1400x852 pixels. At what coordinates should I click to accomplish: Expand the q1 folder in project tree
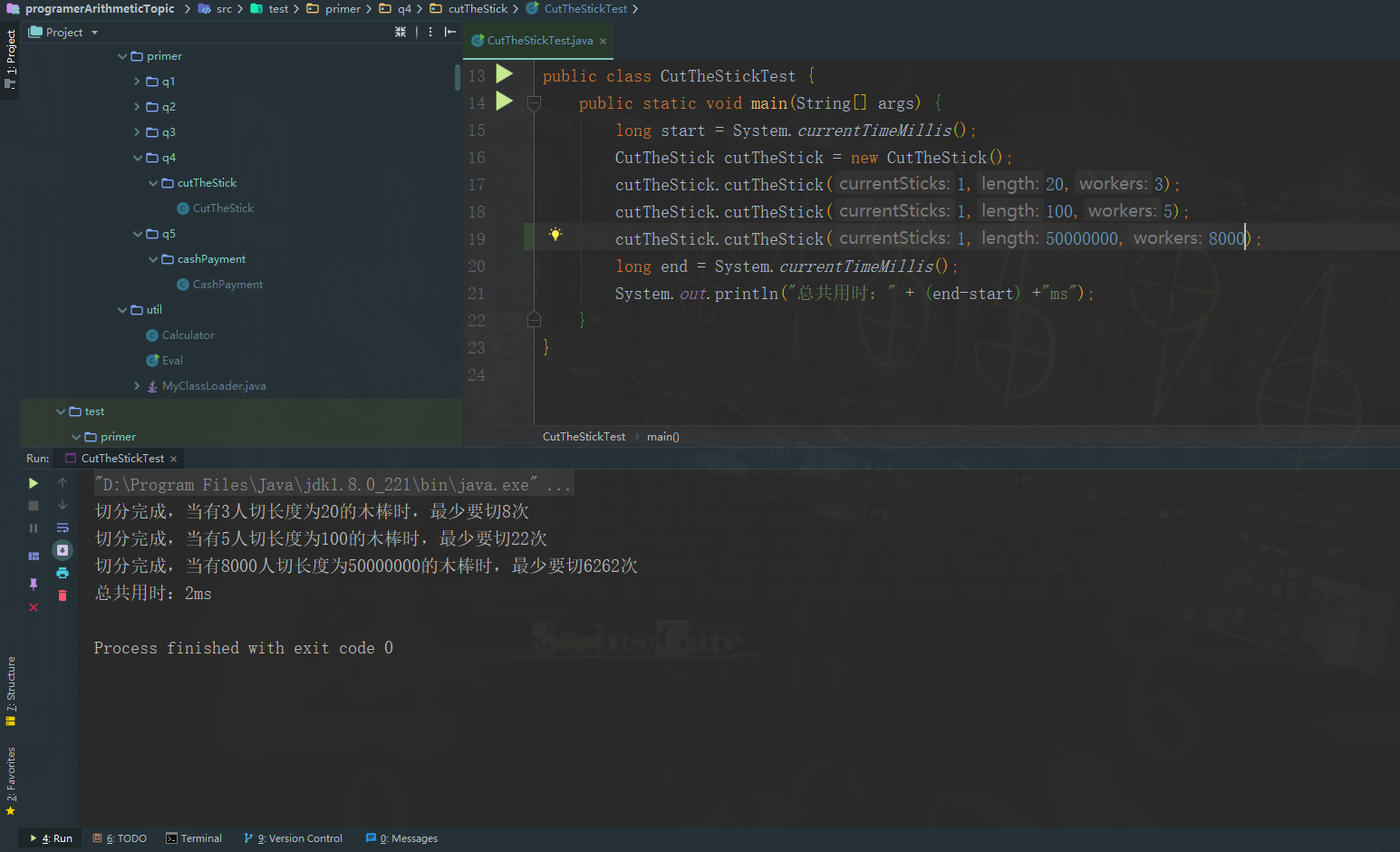tap(137, 82)
